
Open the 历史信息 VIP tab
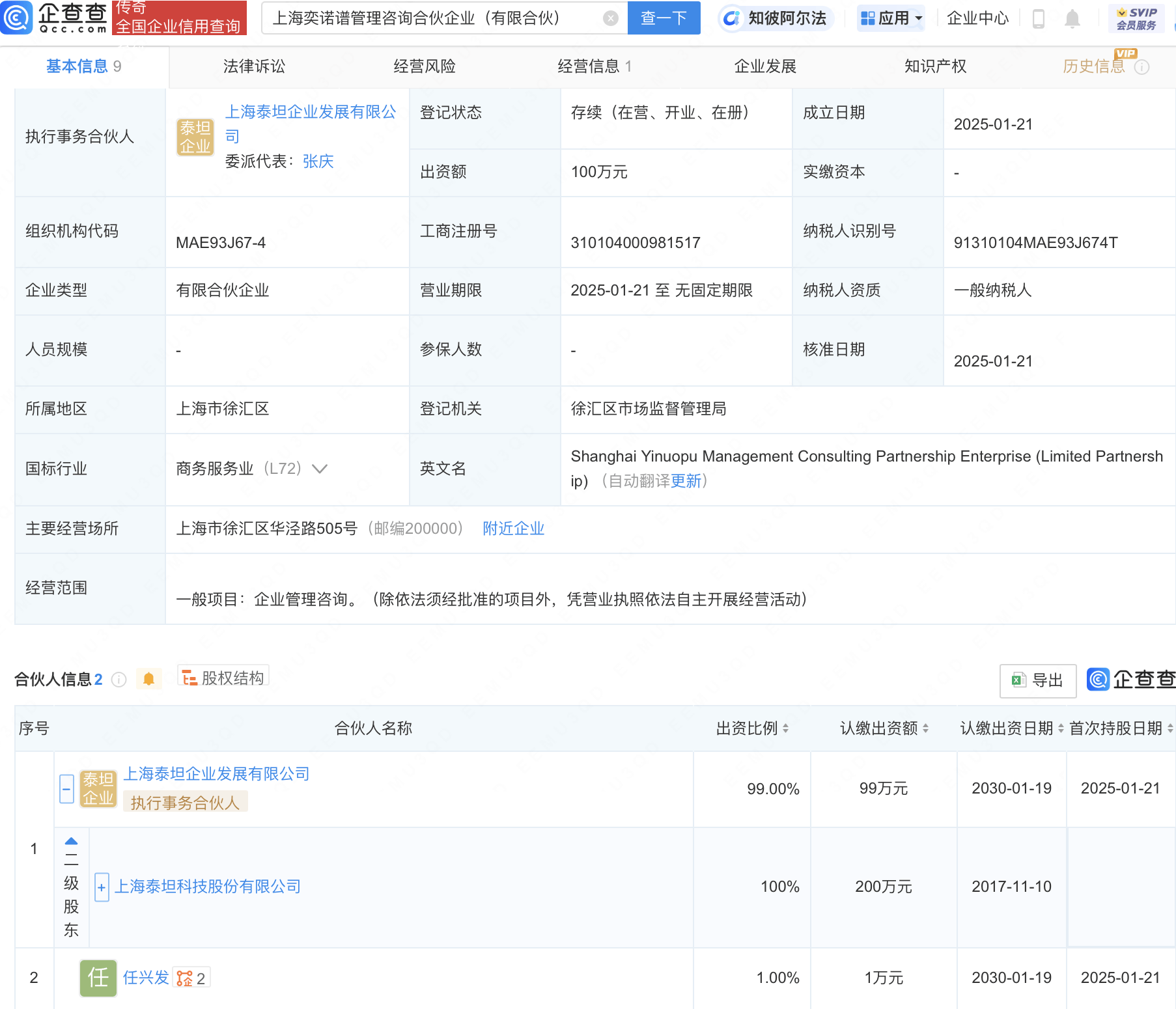point(1094,66)
